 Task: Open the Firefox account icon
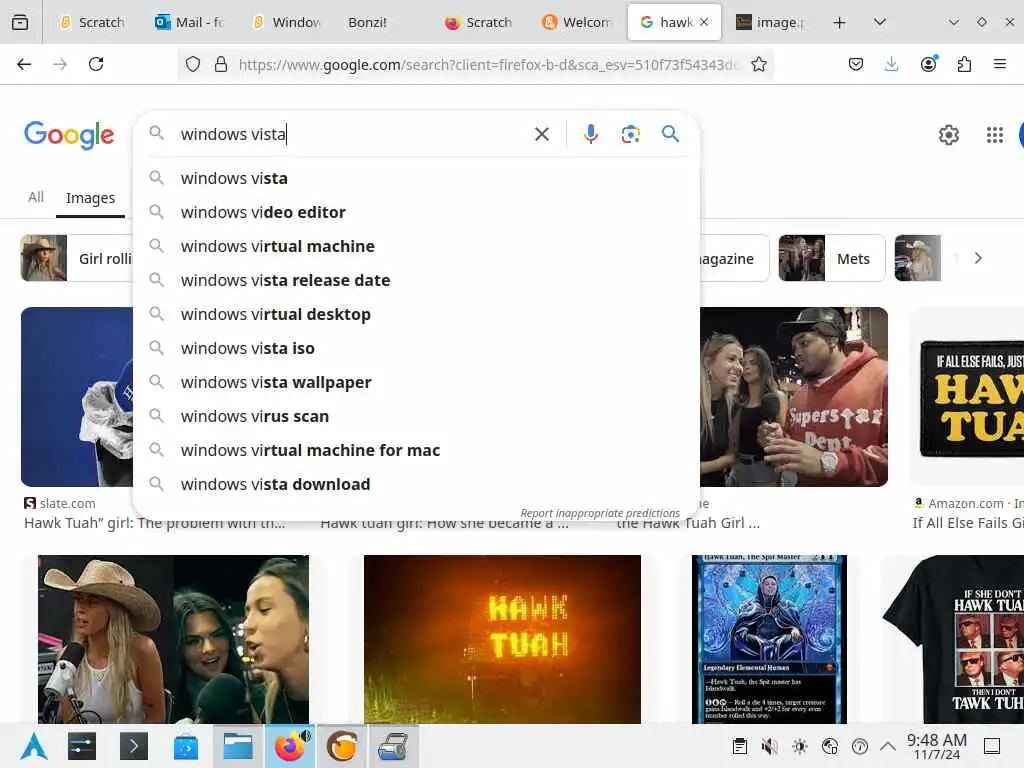point(928,64)
